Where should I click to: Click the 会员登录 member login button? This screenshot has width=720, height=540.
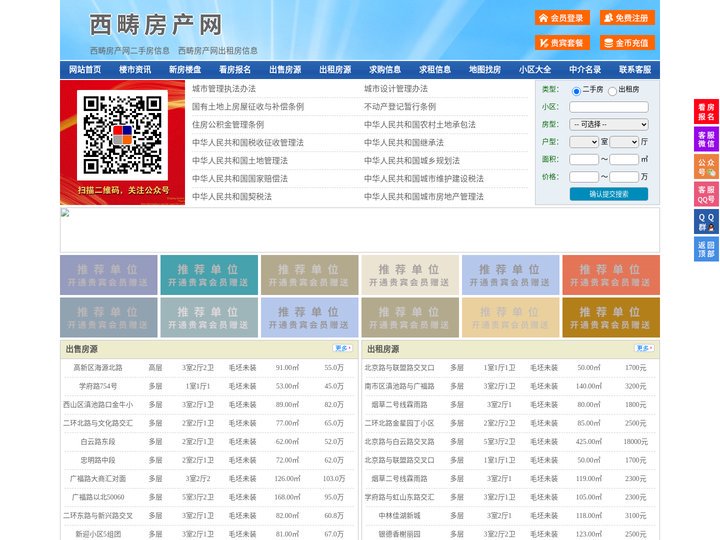point(562,18)
